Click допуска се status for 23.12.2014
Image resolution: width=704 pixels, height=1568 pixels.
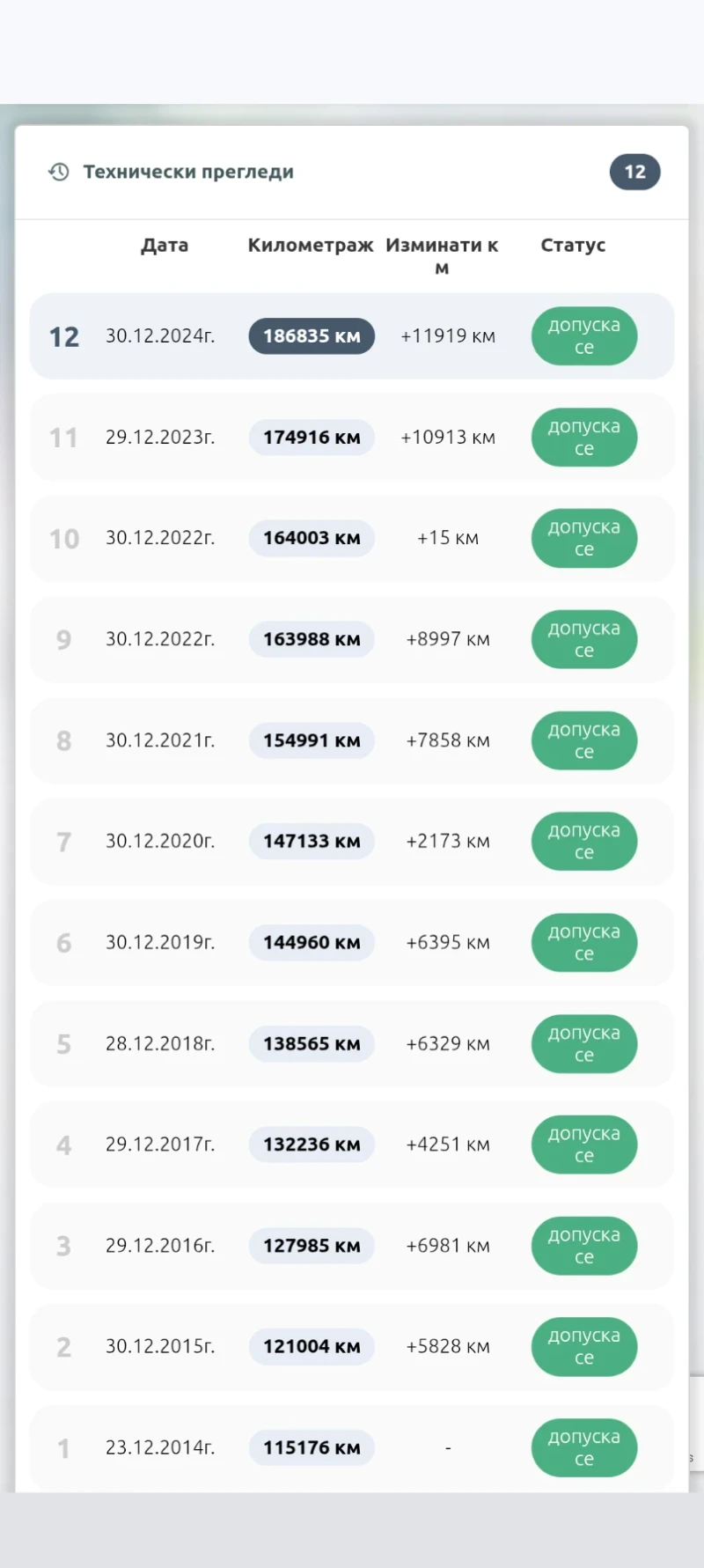pos(584,1447)
